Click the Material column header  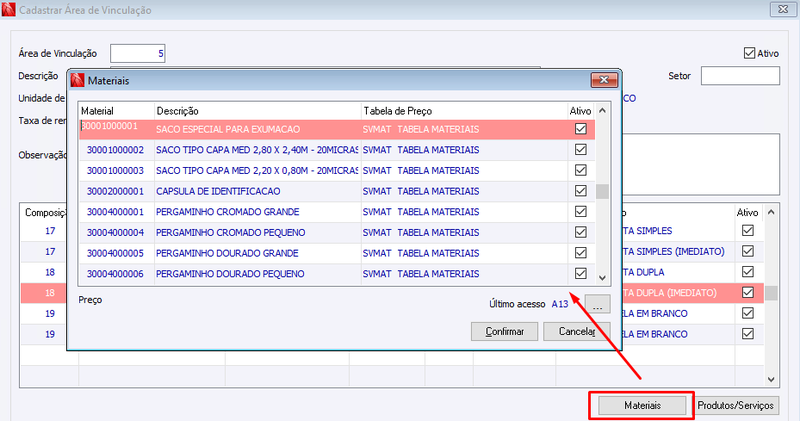(116, 111)
